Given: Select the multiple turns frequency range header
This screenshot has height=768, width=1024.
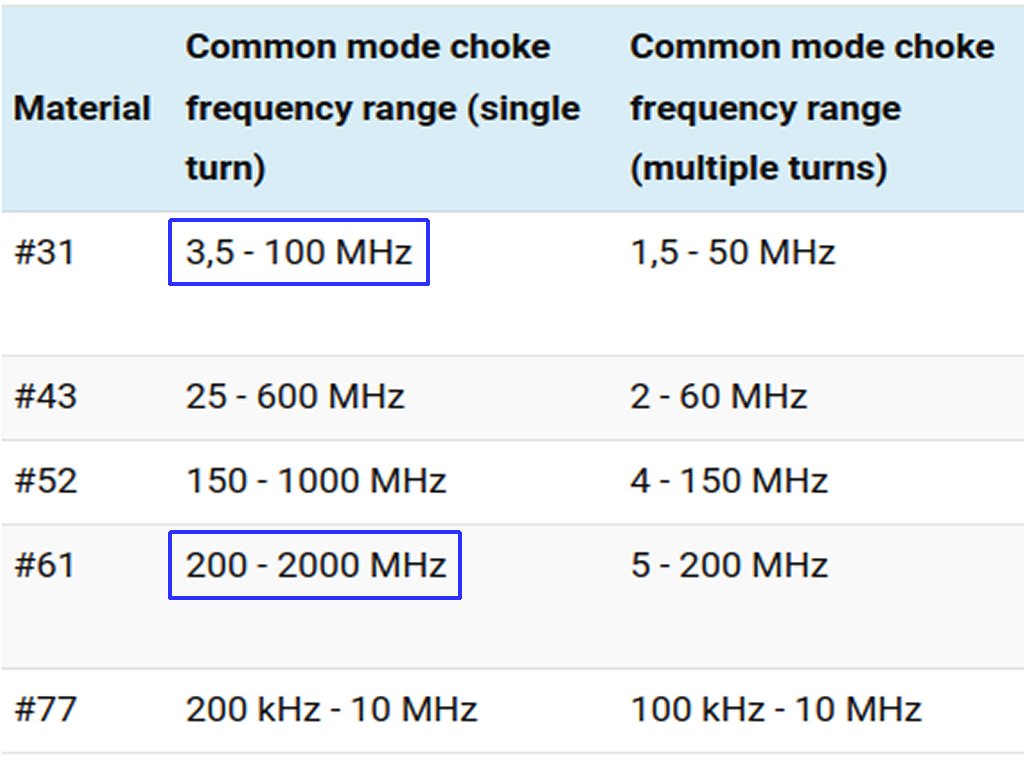Looking at the screenshot, I should pos(812,108).
